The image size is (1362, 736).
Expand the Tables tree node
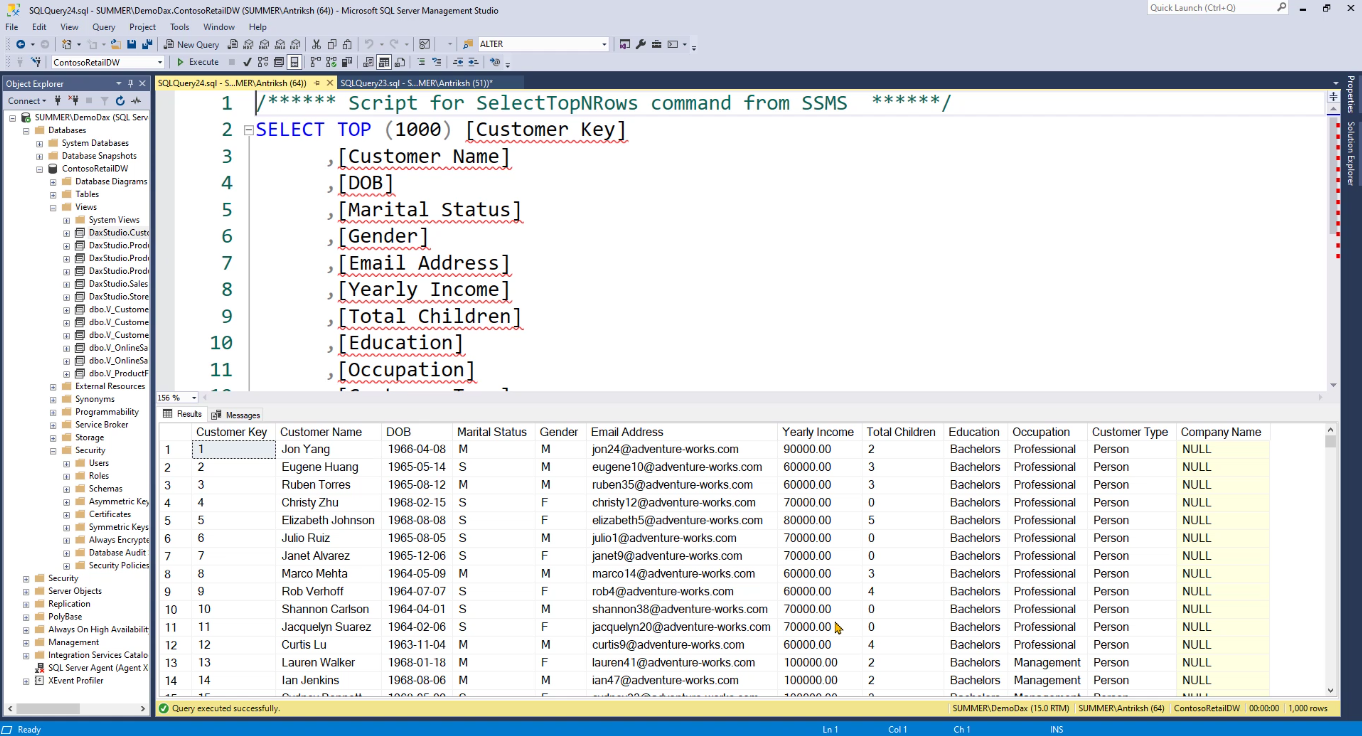pyautogui.click(x=54, y=194)
